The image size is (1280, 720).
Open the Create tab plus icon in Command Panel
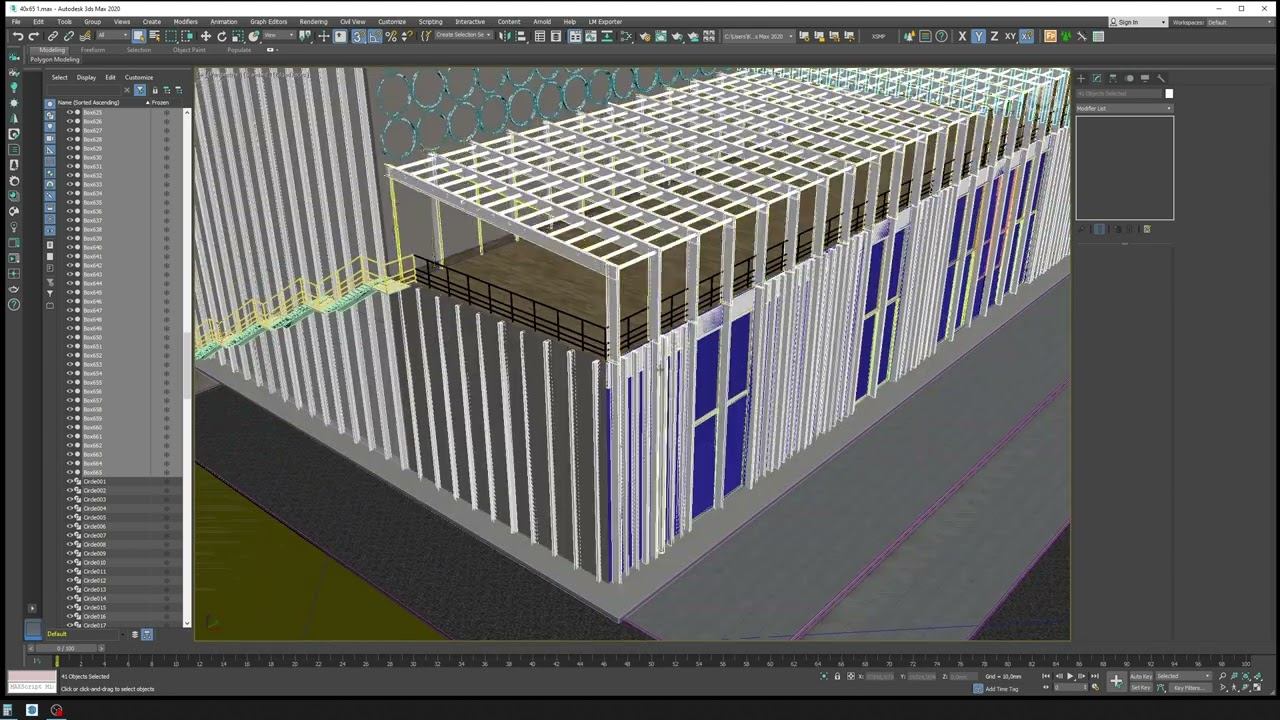click(x=1081, y=78)
